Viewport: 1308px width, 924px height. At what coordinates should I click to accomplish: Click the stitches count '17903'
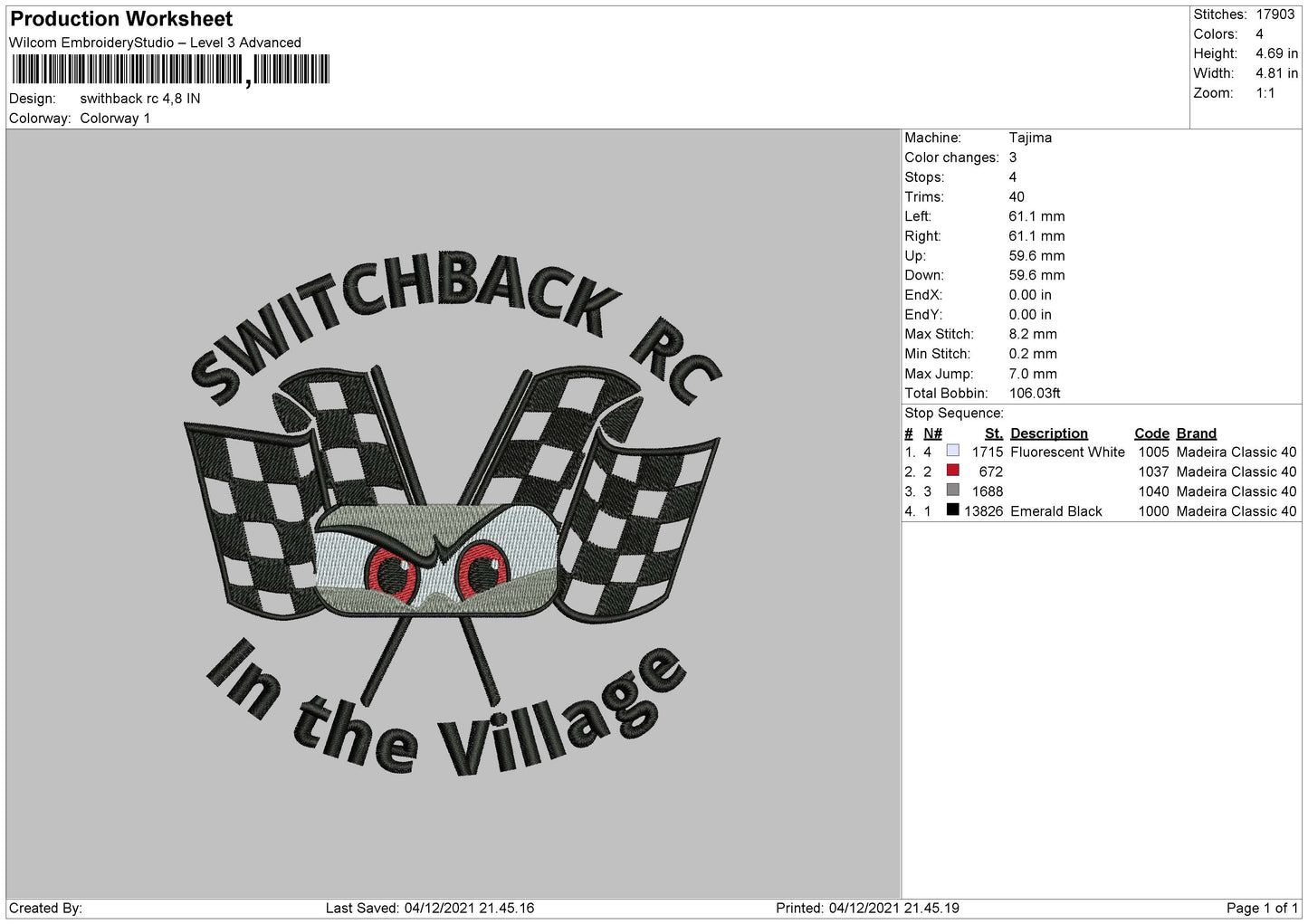point(1275,14)
